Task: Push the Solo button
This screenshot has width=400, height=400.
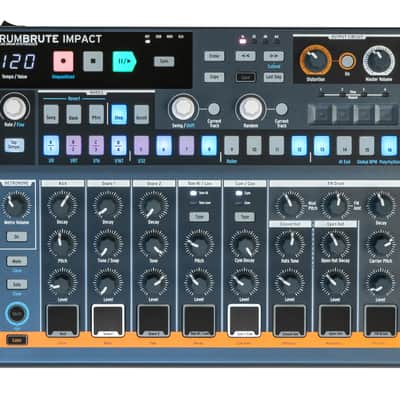Action: pyautogui.click(x=17, y=284)
